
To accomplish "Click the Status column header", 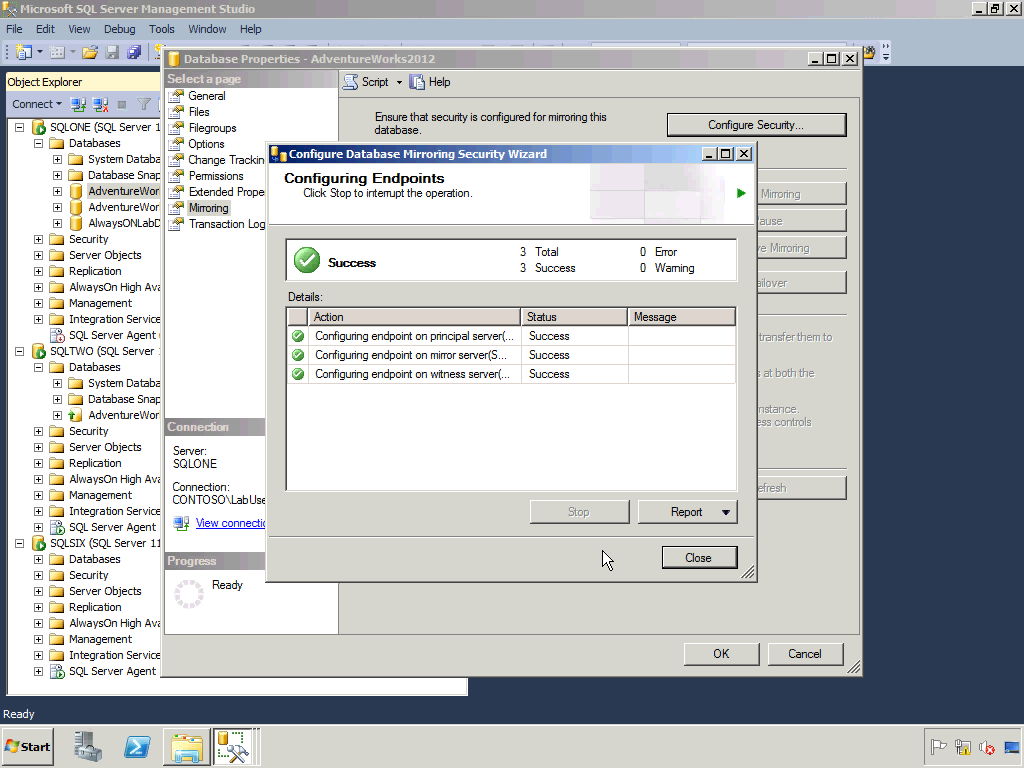I will click(x=574, y=317).
